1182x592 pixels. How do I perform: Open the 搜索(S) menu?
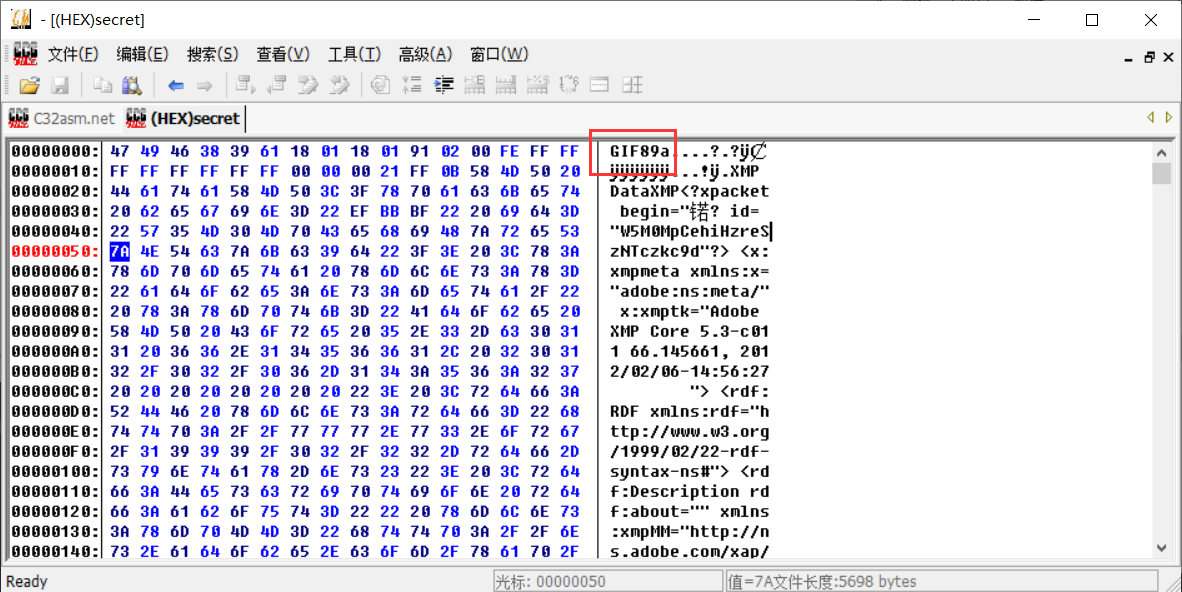213,54
